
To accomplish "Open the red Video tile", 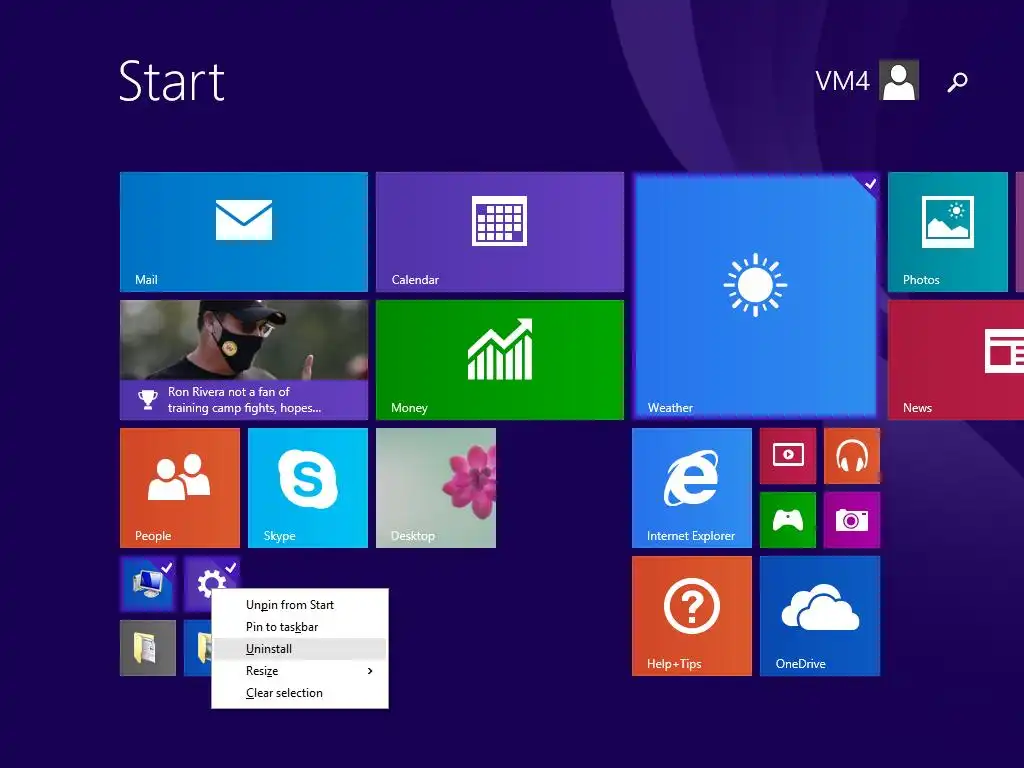I will [788, 456].
